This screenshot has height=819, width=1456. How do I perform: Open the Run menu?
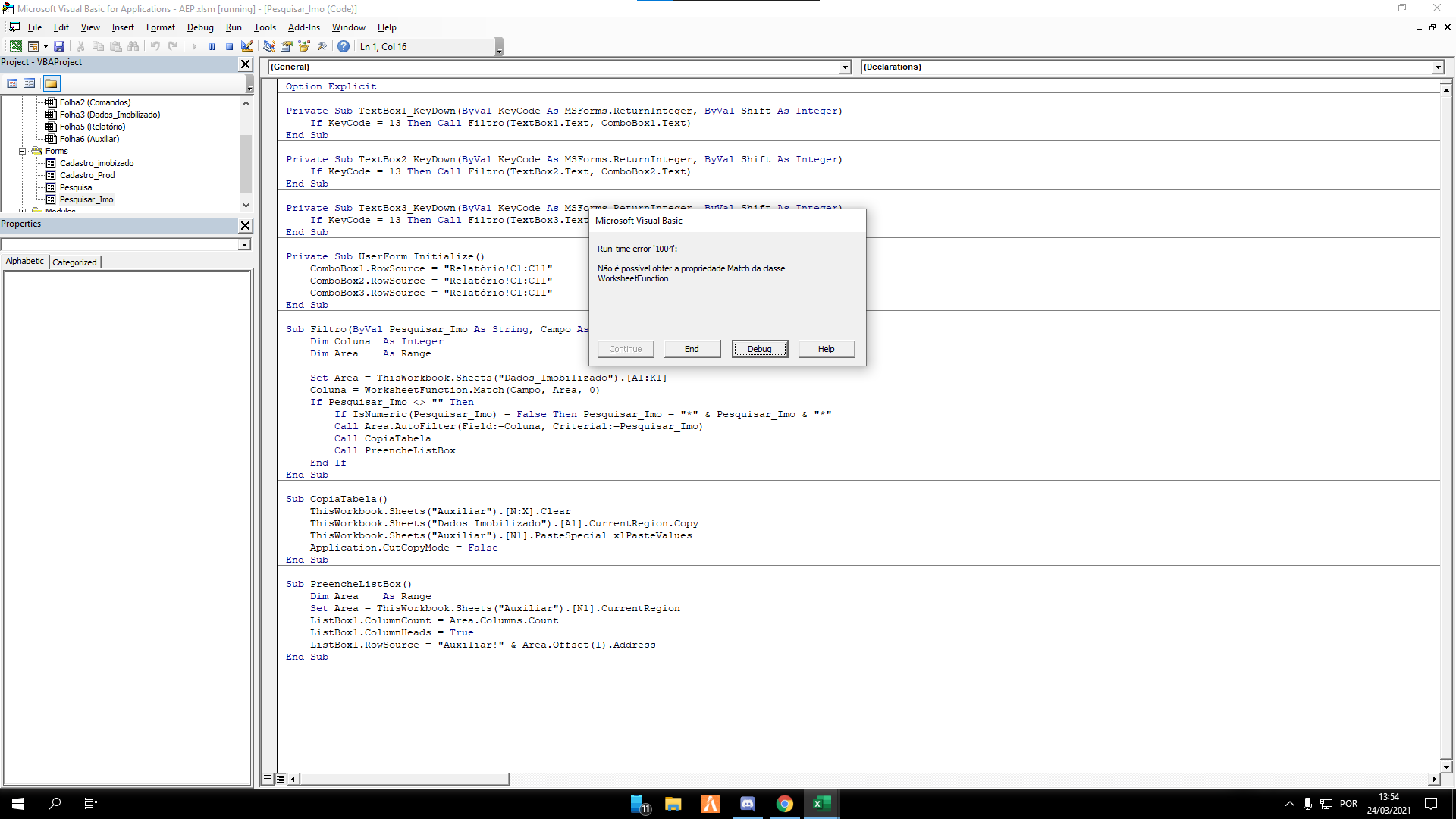click(234, 27)
